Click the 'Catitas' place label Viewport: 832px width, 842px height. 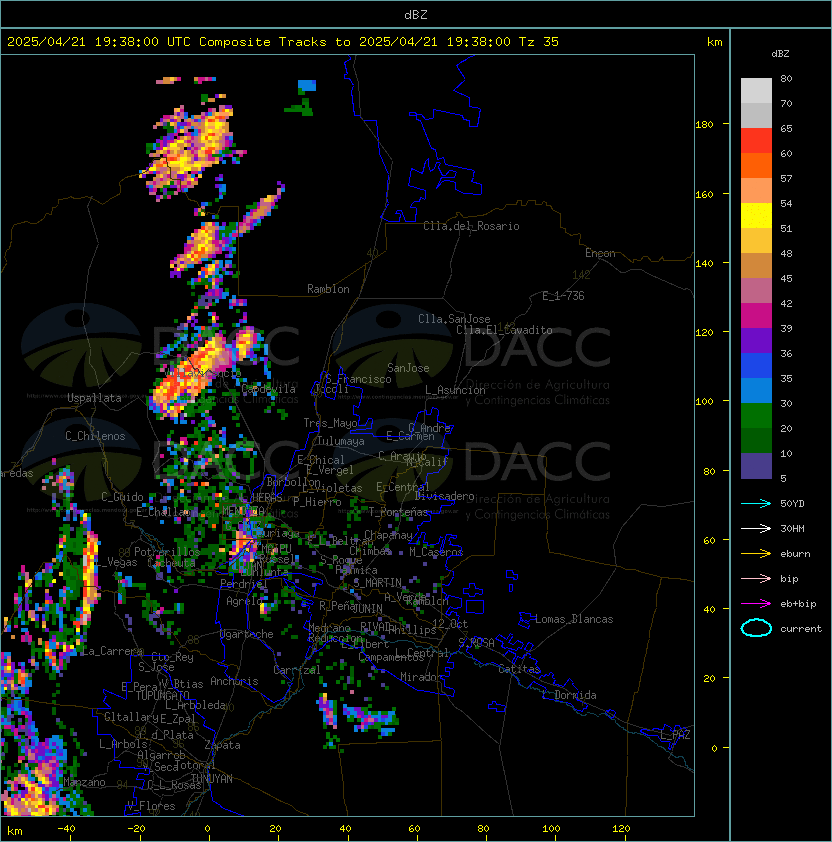519,669
